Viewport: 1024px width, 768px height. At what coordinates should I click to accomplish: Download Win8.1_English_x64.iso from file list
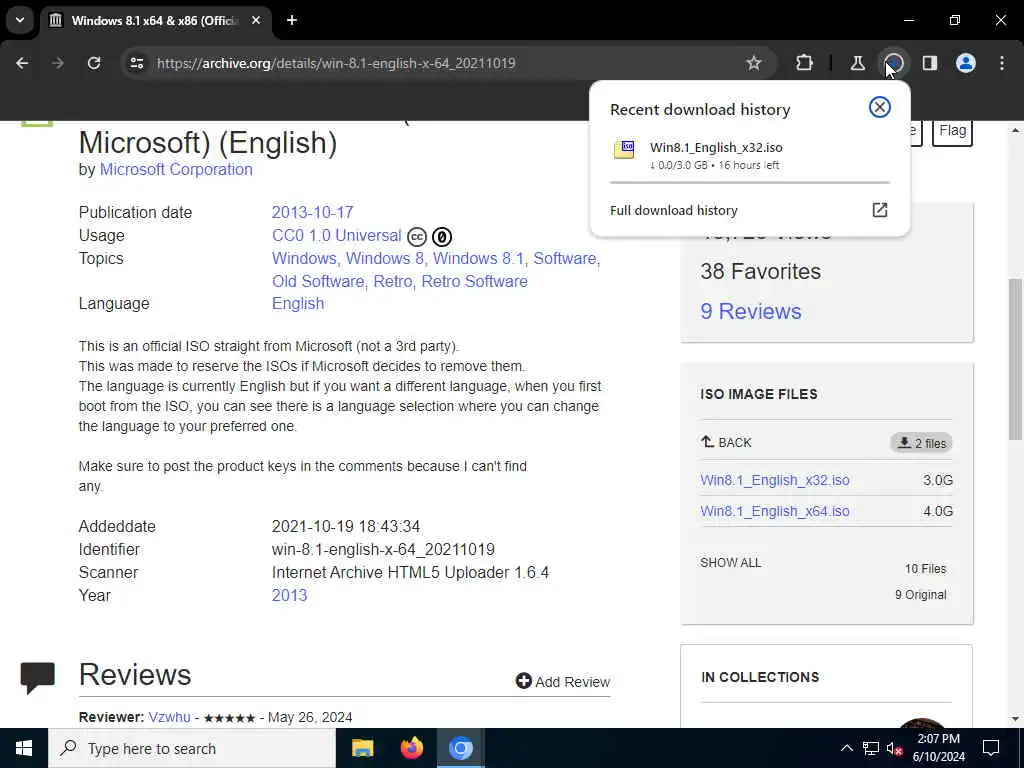775,511
